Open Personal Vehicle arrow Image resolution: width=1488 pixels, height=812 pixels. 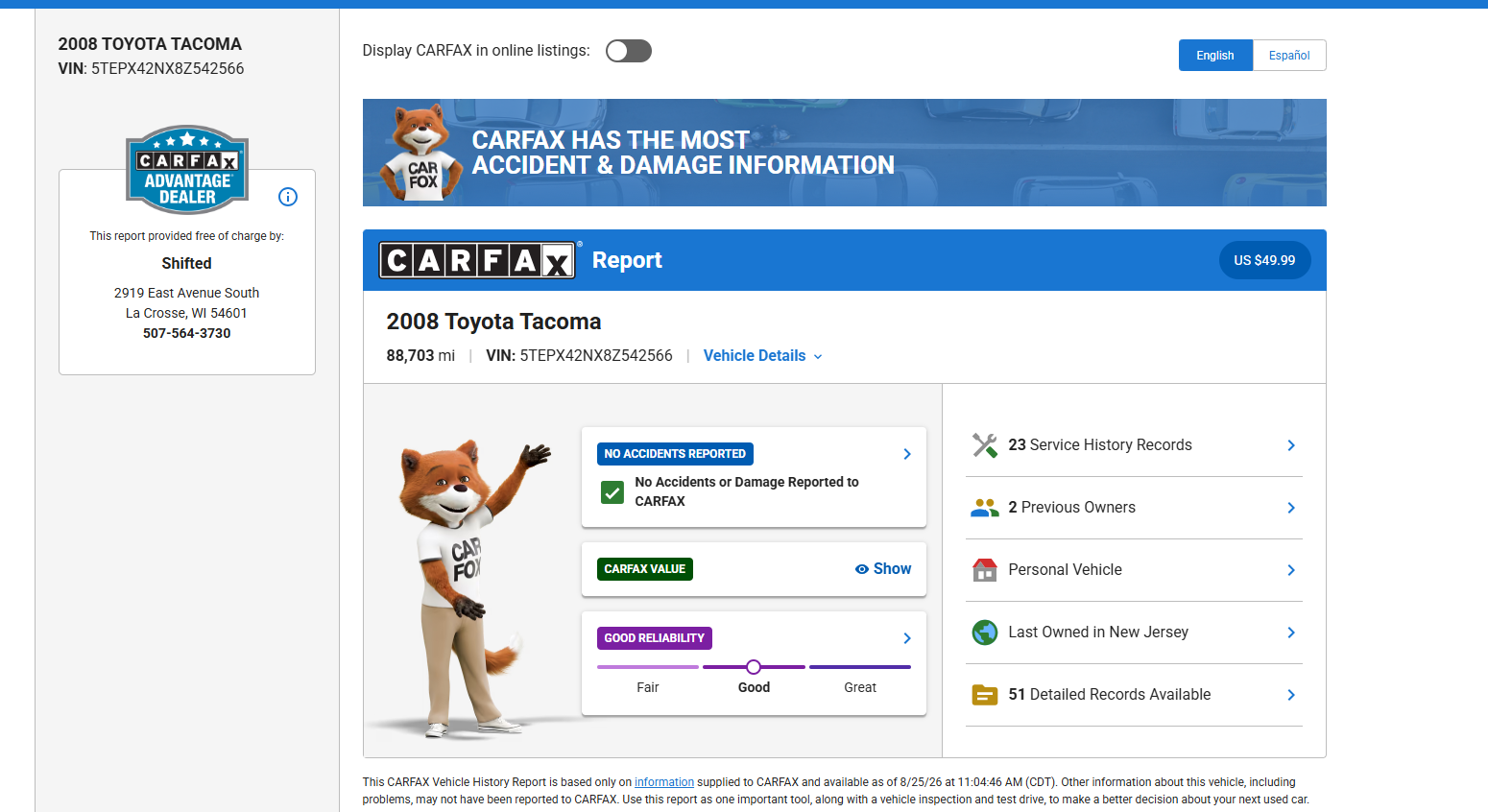coord(1291,570)
